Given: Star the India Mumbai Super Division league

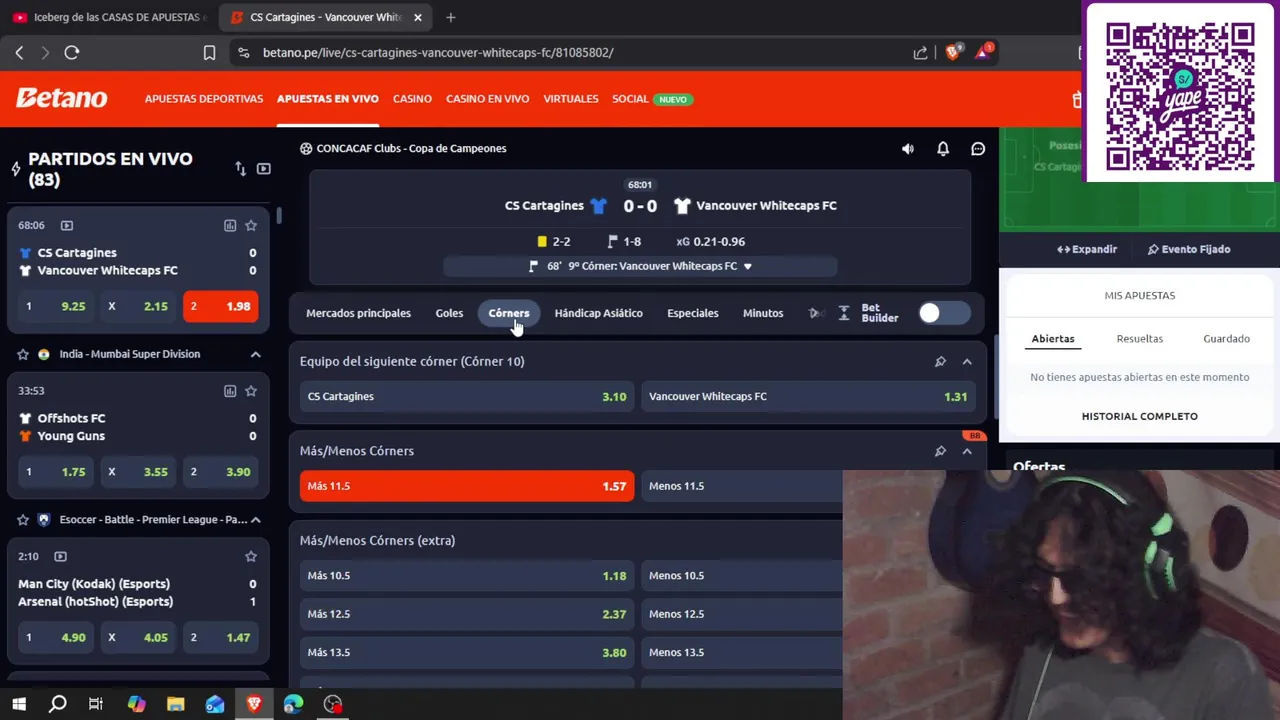Looking at the screenshot, I should coord(23,354).
